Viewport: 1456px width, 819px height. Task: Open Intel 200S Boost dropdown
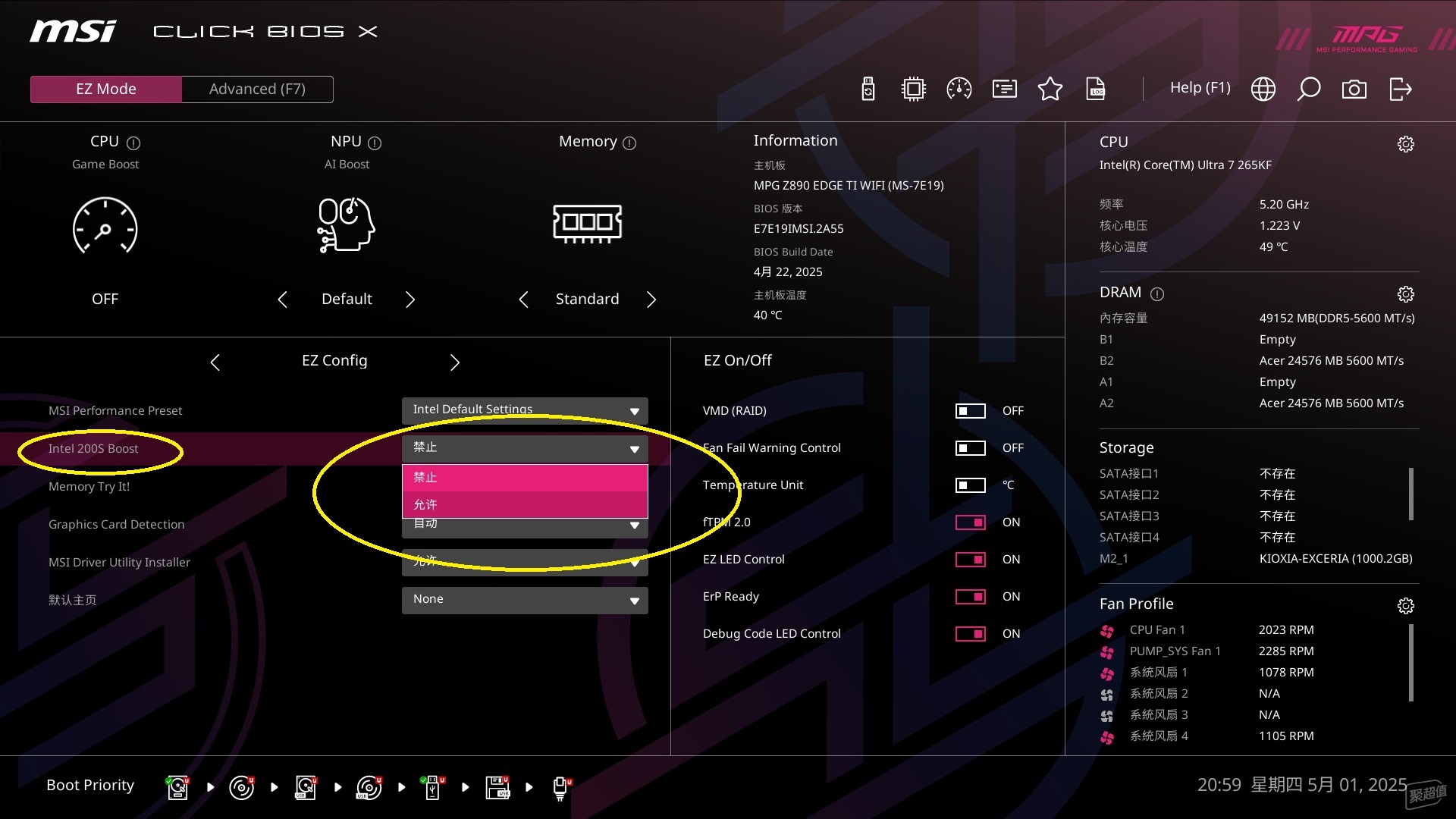point(525,448)
